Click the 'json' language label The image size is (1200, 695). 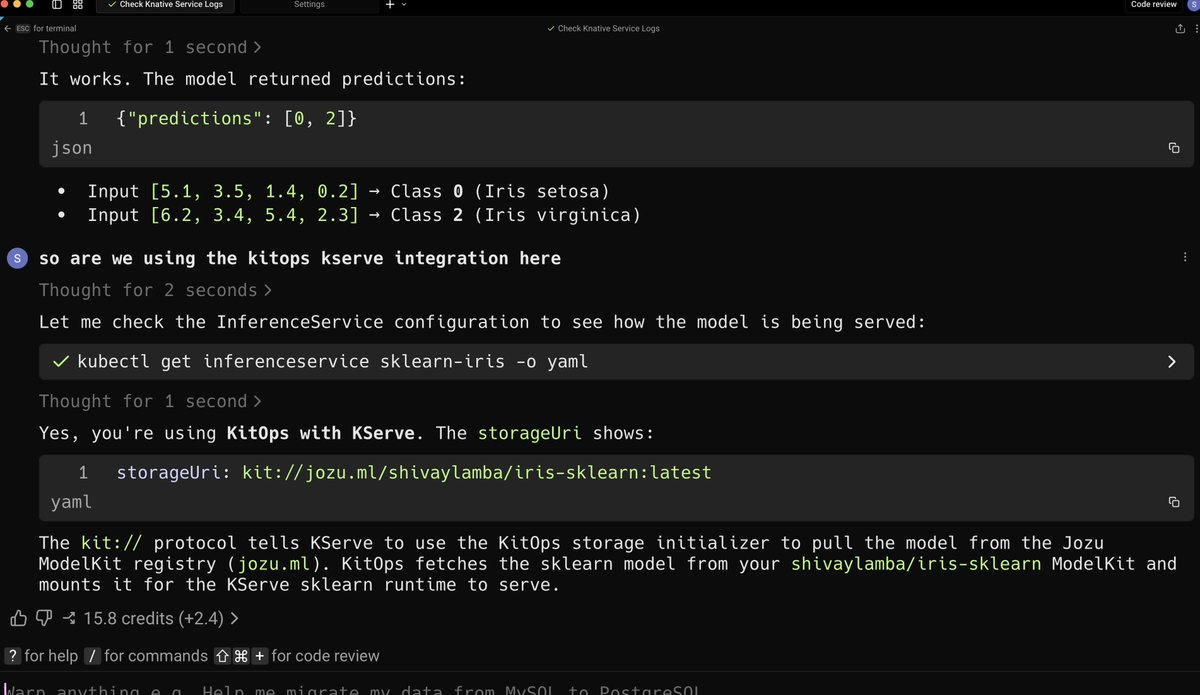(71, 148)
